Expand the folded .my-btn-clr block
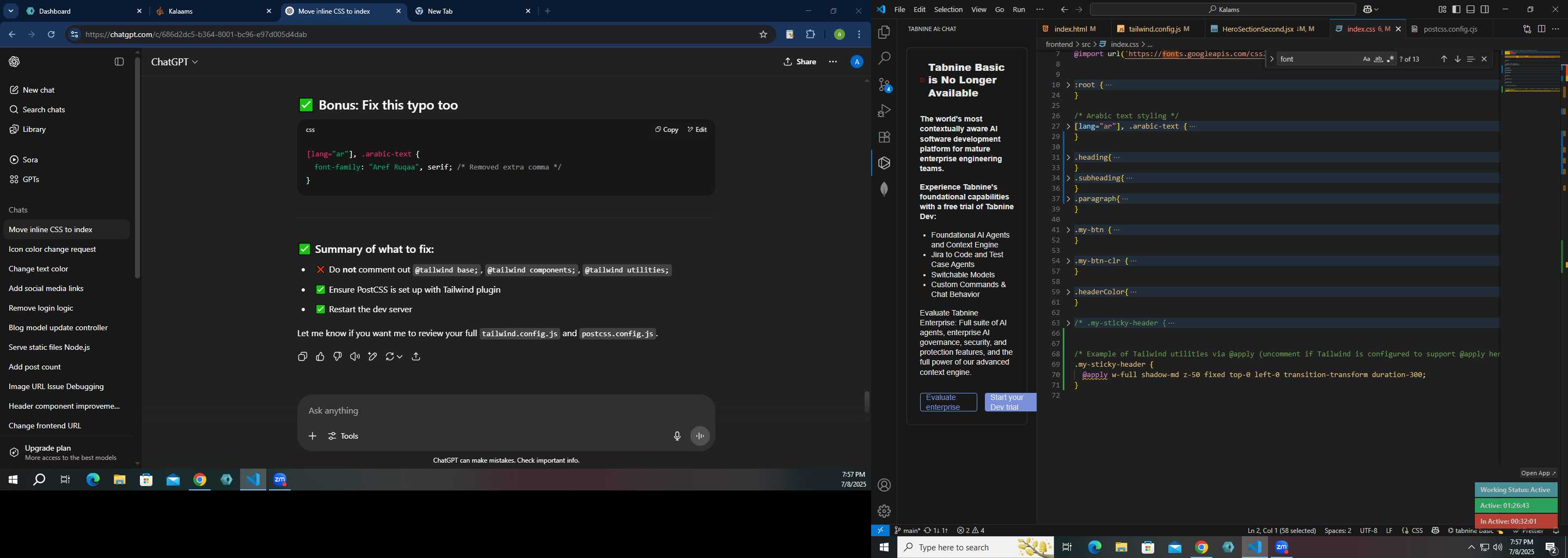Screen dimensions: 1568x558 (x=1068, y=262)
